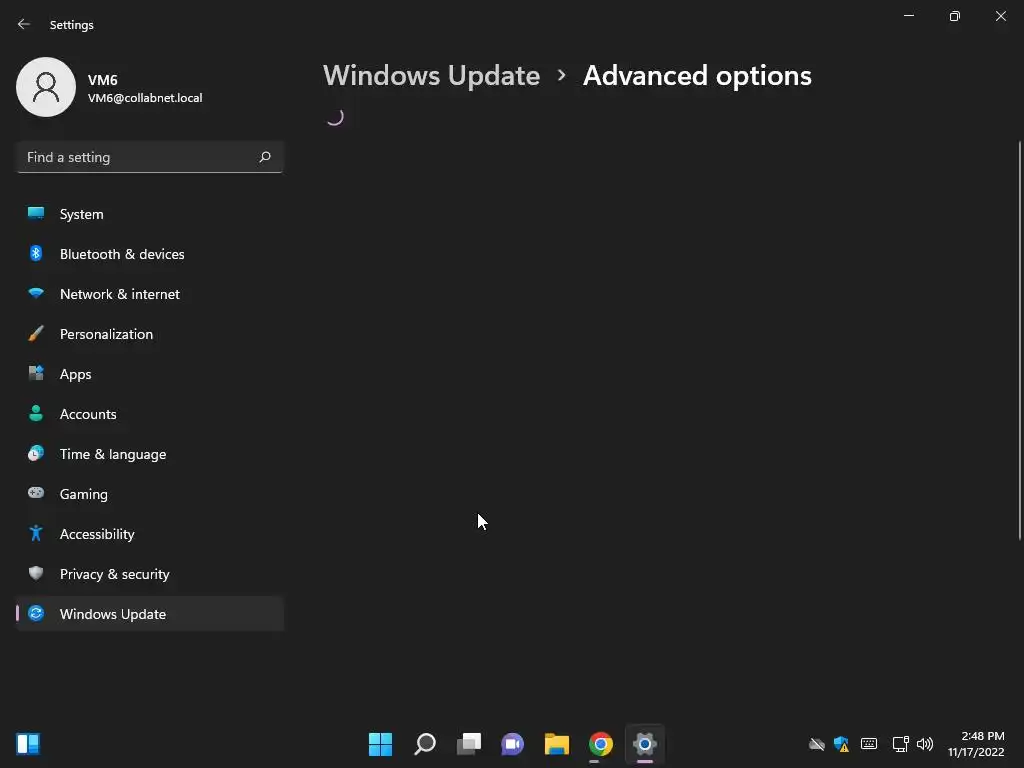The width and height of the screenshot is (1024, 768).
Task: Open Bluetooth & devices settings
Action: point(150,254)
